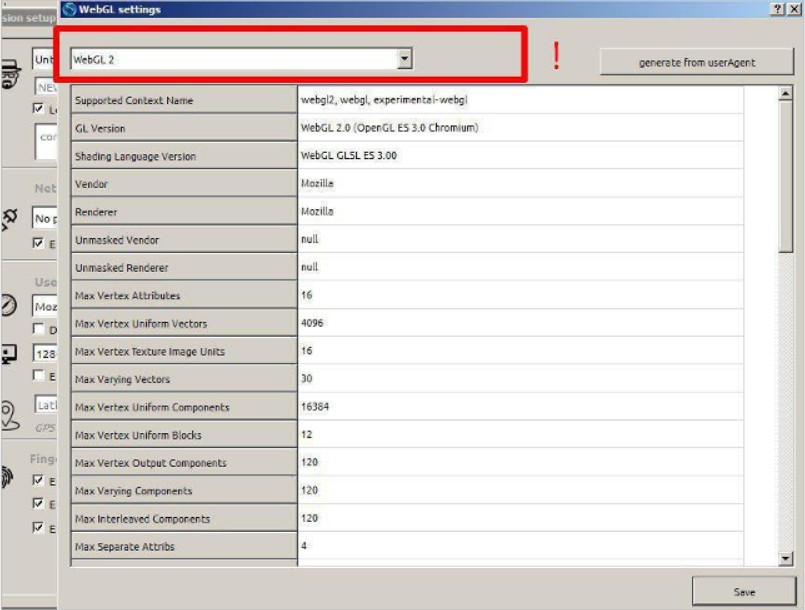805x610 pixels.
Task: Click the scrollbar down arrow
Action: (x=785, y=559)
